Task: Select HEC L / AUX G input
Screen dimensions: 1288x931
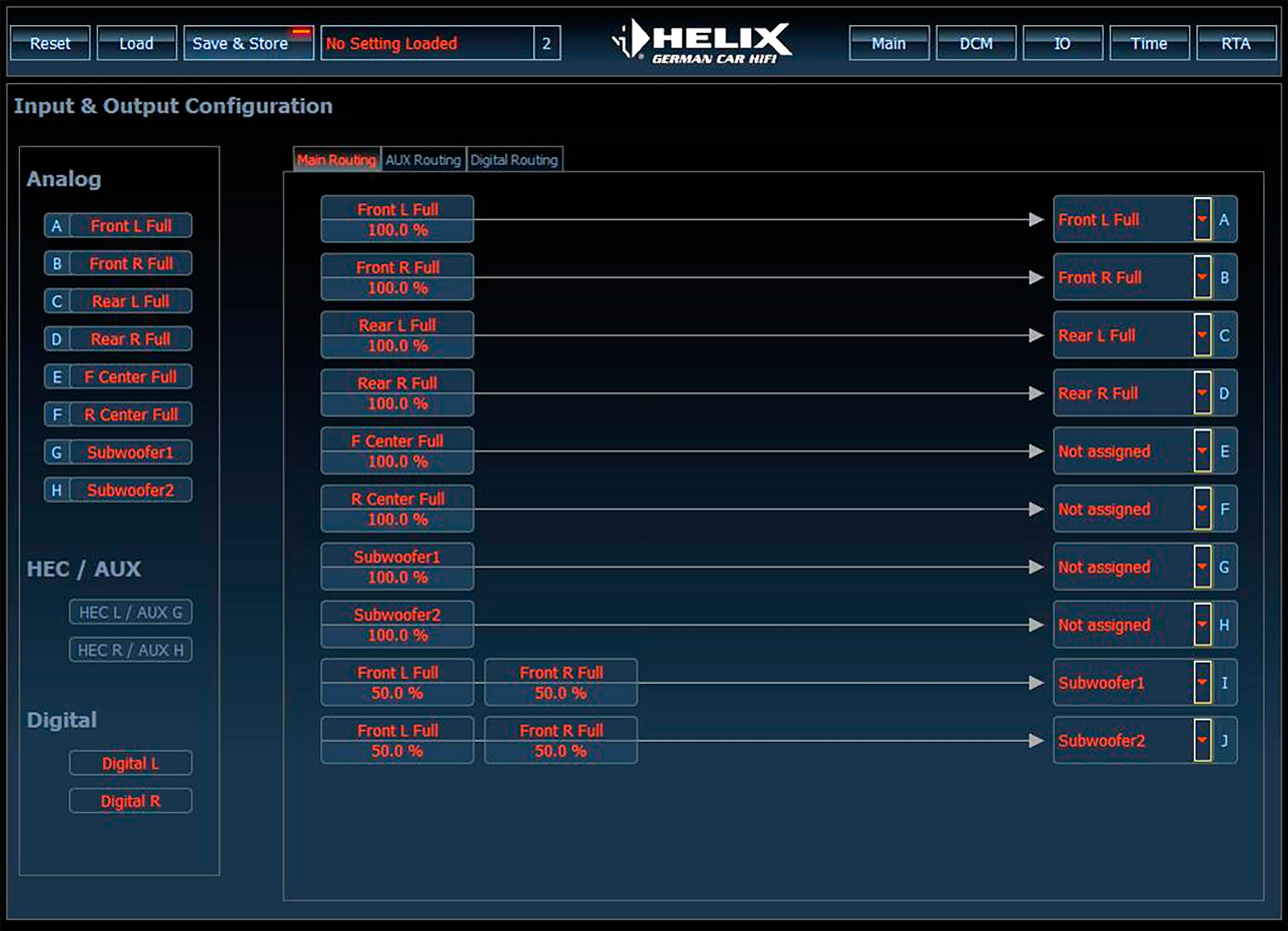Action: [x=130, y=612]
